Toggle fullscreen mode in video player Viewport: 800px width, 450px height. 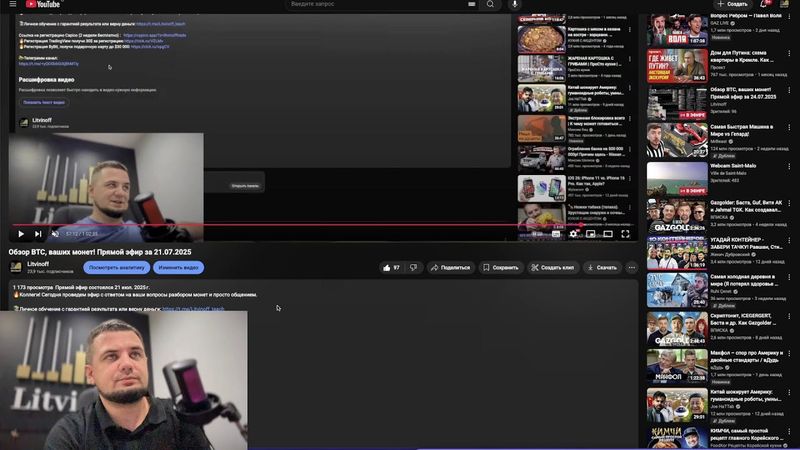pos(625,234)
